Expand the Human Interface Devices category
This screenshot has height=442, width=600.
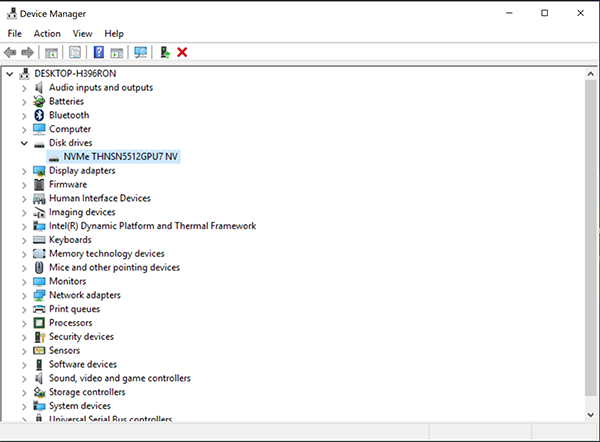24,199
